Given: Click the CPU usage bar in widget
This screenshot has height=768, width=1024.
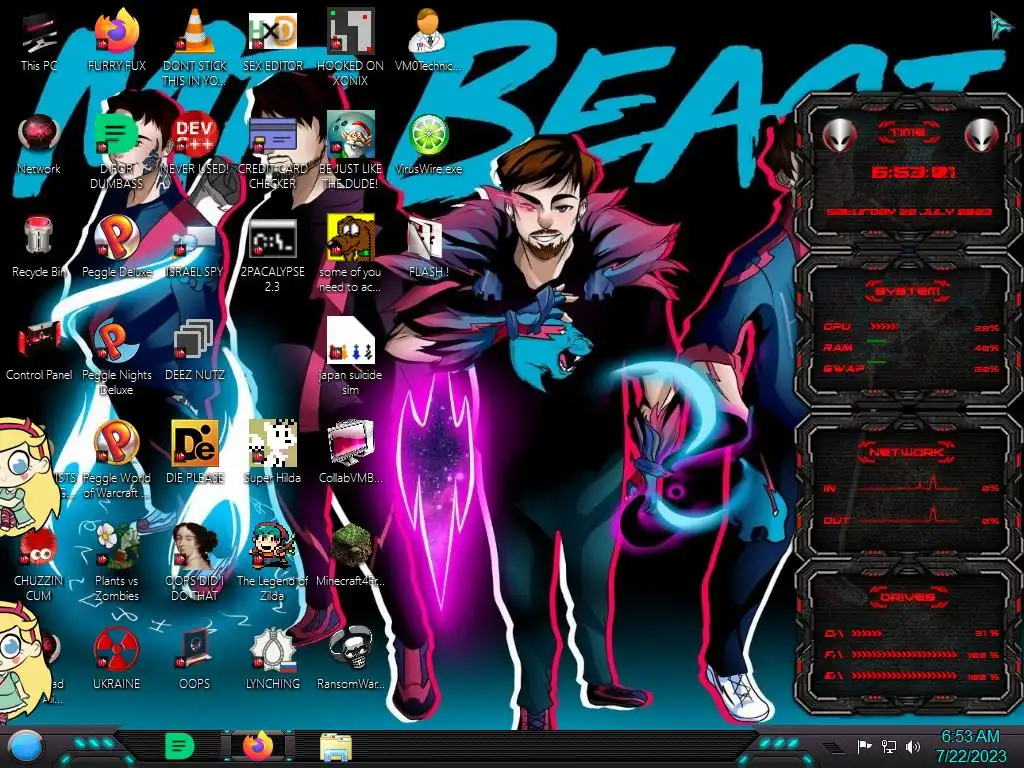Looking at the screenshot, I should click(x=884, y=327).
